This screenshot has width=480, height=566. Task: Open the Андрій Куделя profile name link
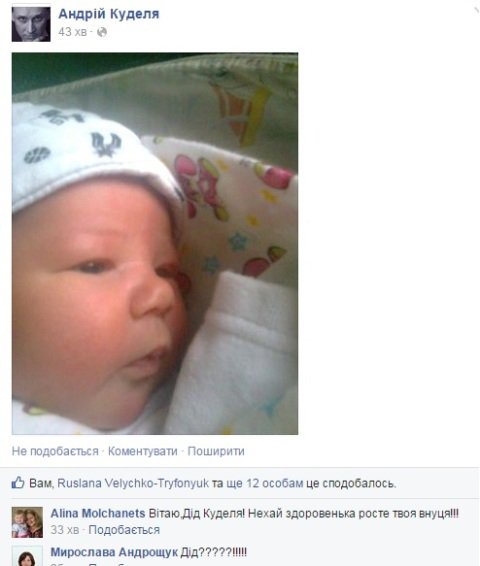pyautogui.click(x=109, y=14)
